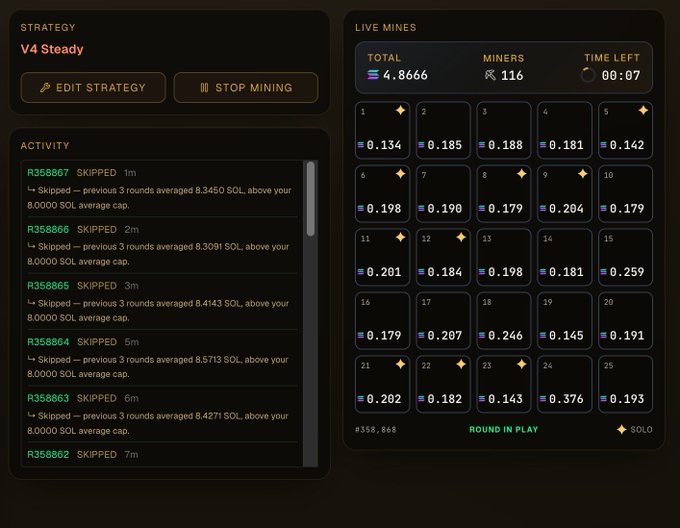
Task: Click the solo star on mine tile 22
Action: (461, 364)
